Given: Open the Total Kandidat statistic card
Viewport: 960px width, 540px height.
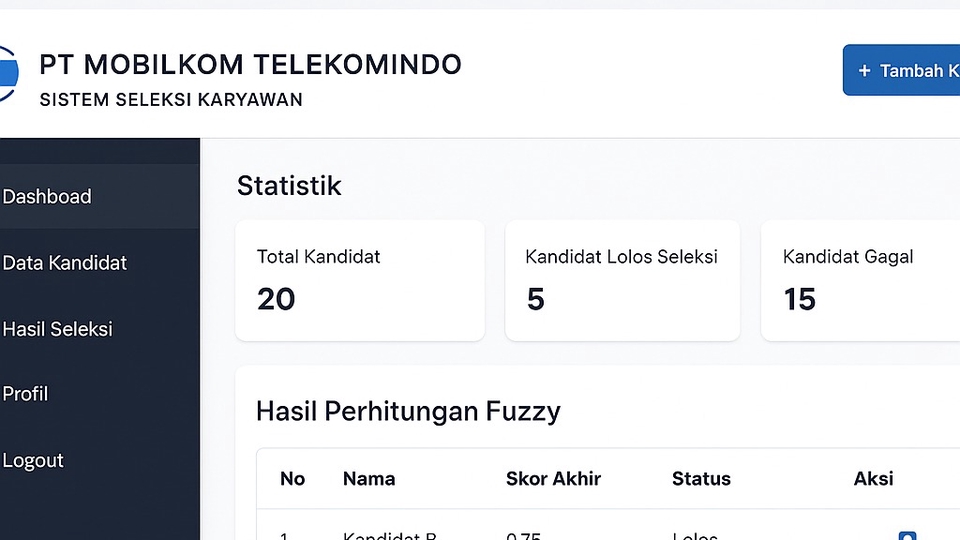Looking at the screenshot, I should point(360,280).
